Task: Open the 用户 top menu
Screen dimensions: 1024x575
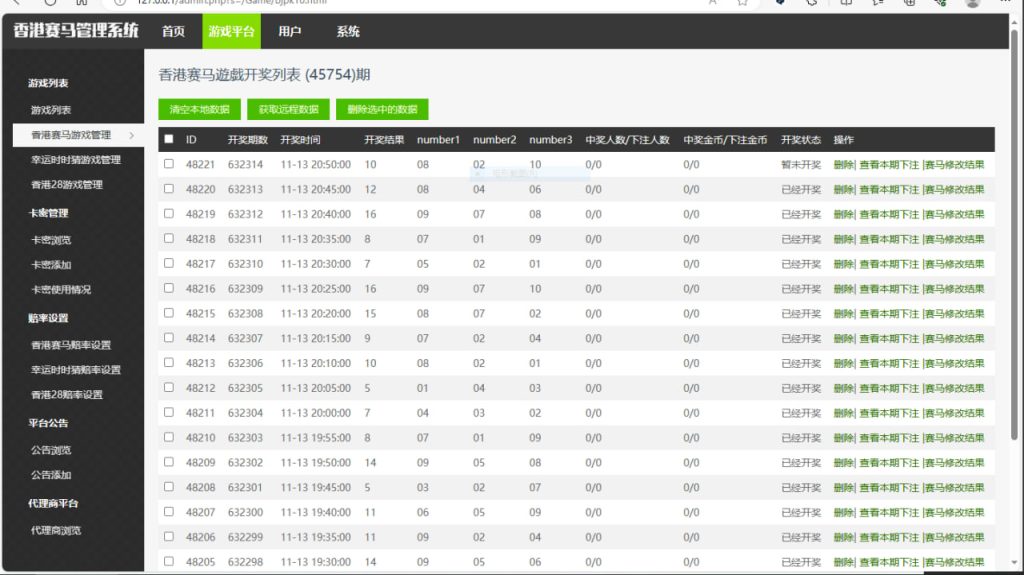Action: click(x=289, y=31)
